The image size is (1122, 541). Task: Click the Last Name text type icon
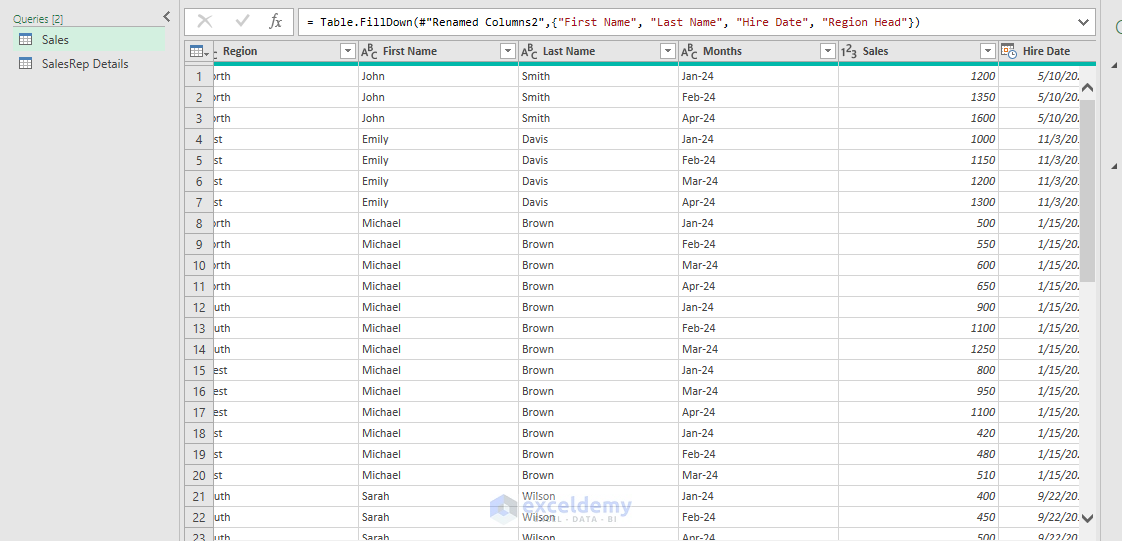tap(530, 52)
